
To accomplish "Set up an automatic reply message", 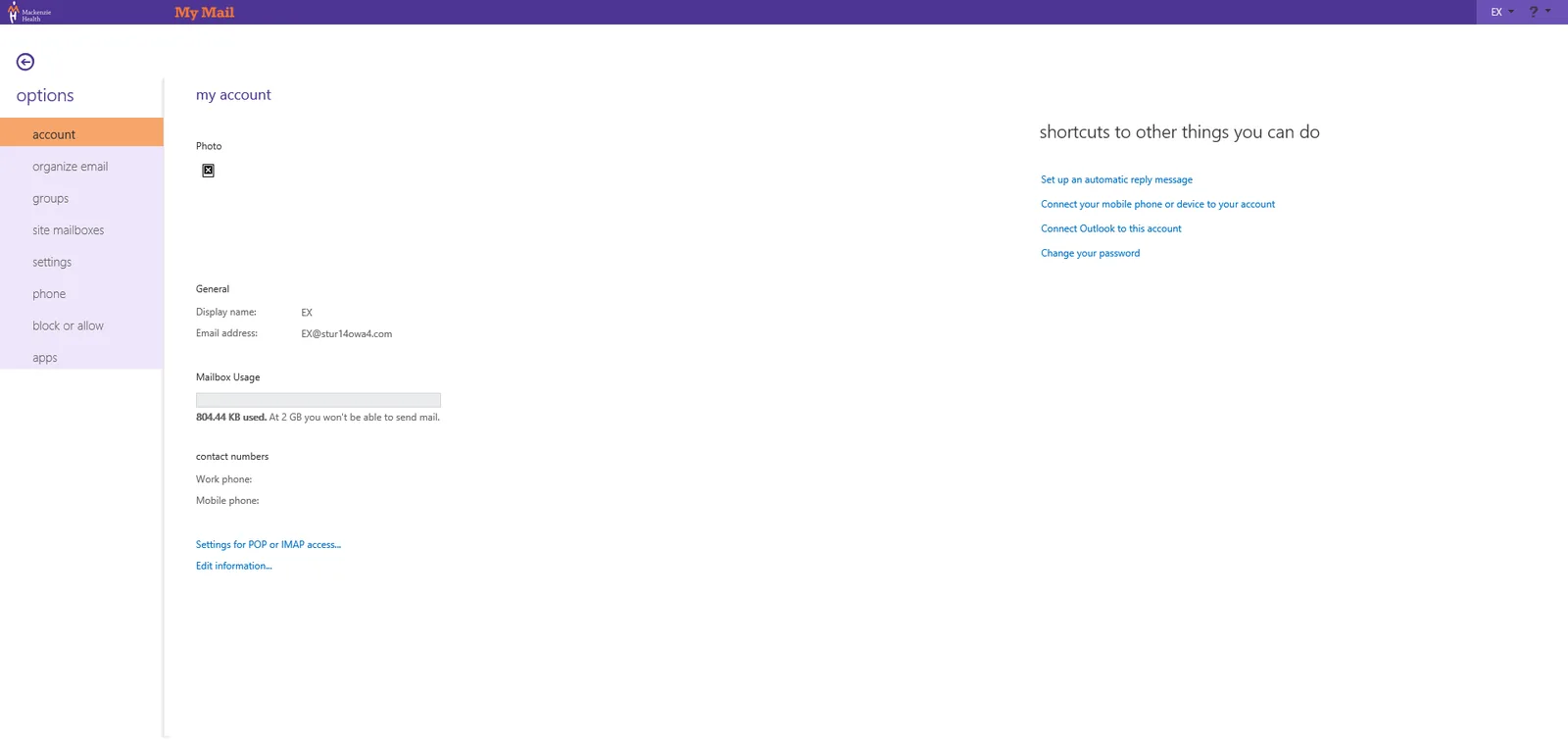I will [x=1116, y=179].
